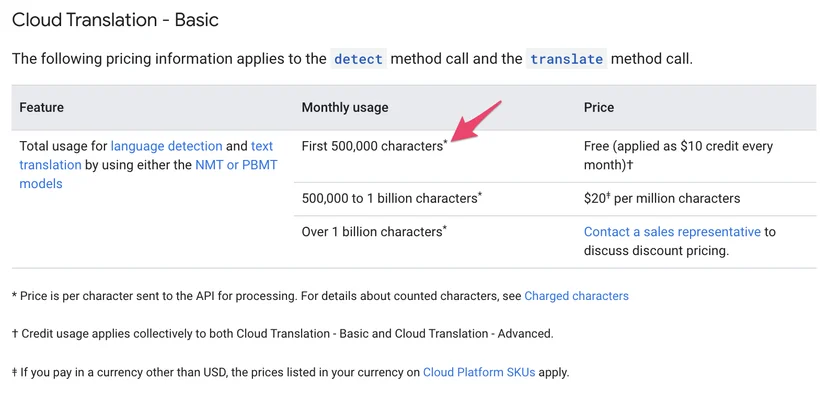Click the asterisk price per character footnote
This screenshot has height=393, width=828.
320,296
